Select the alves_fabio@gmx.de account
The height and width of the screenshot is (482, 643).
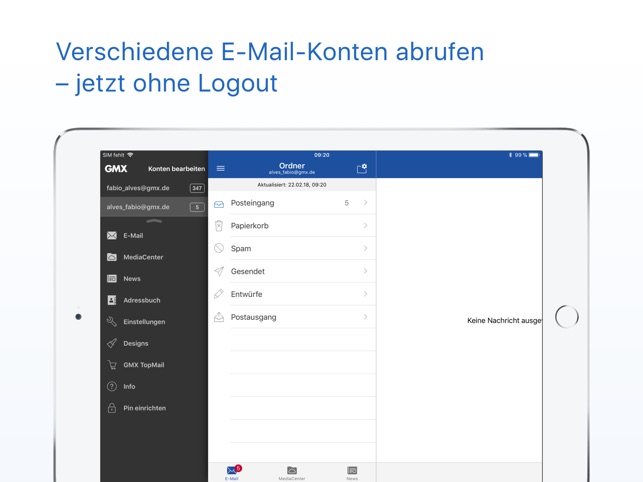click(x=154, y=207)
